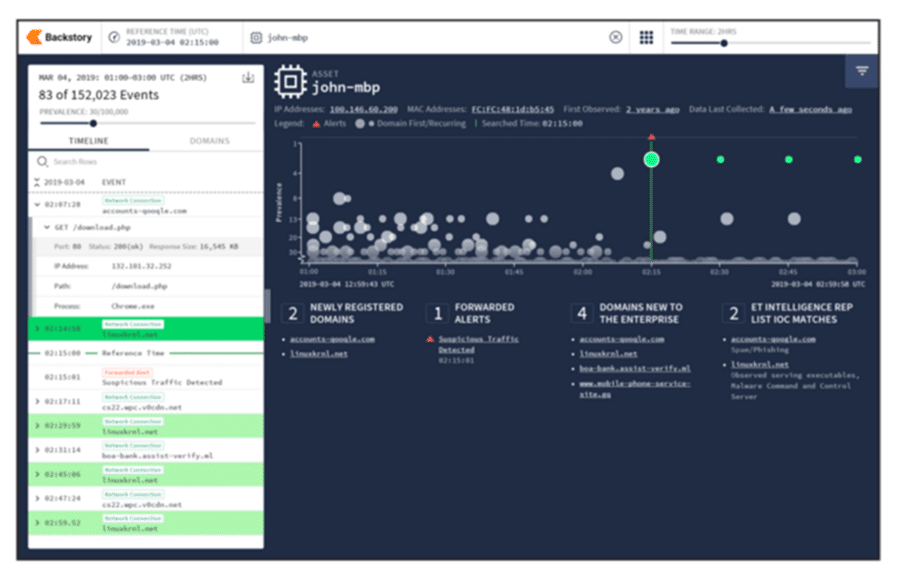Expand the 02:45:06 event row
The image size is (900, 585).
click(x=37, y=474)
